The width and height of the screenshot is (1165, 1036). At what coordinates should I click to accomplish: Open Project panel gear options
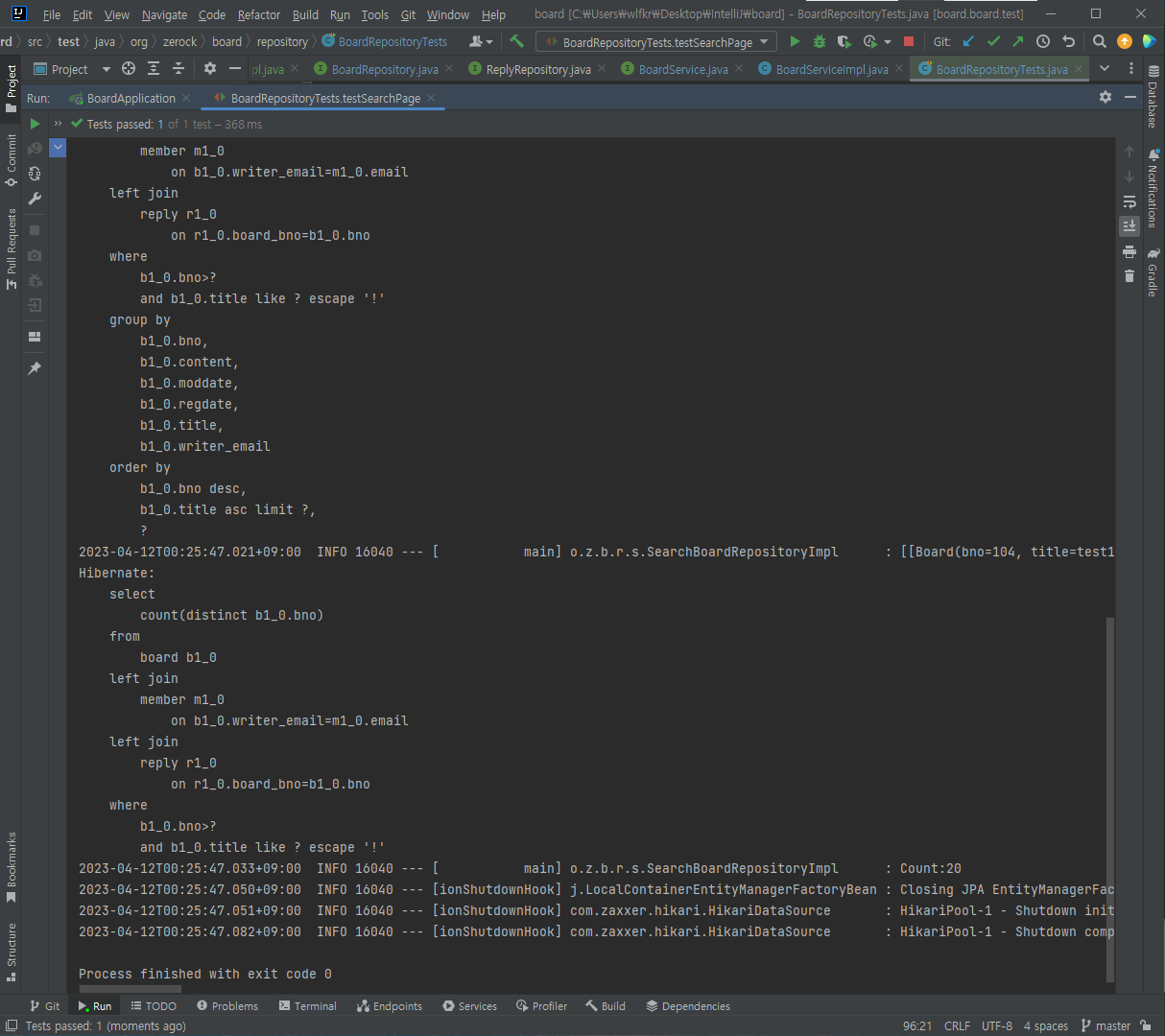point(210,69)
